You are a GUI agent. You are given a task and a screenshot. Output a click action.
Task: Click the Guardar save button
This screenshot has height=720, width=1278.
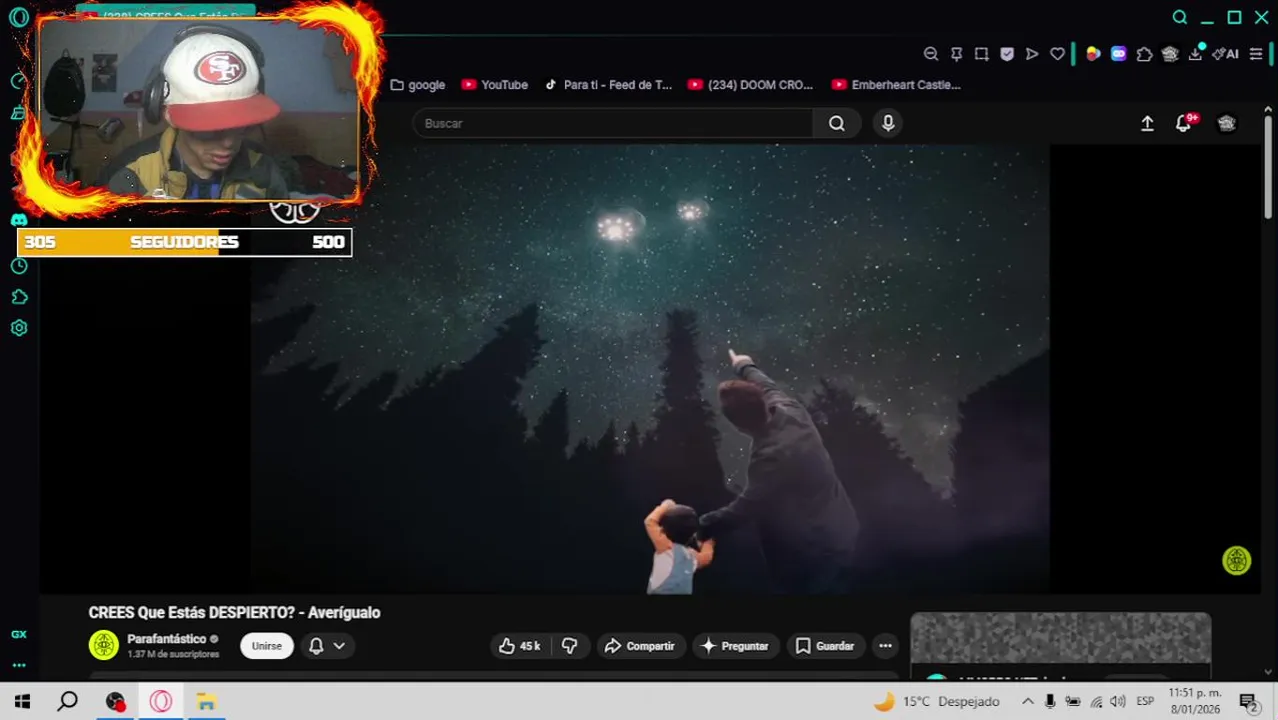(825, 646)
